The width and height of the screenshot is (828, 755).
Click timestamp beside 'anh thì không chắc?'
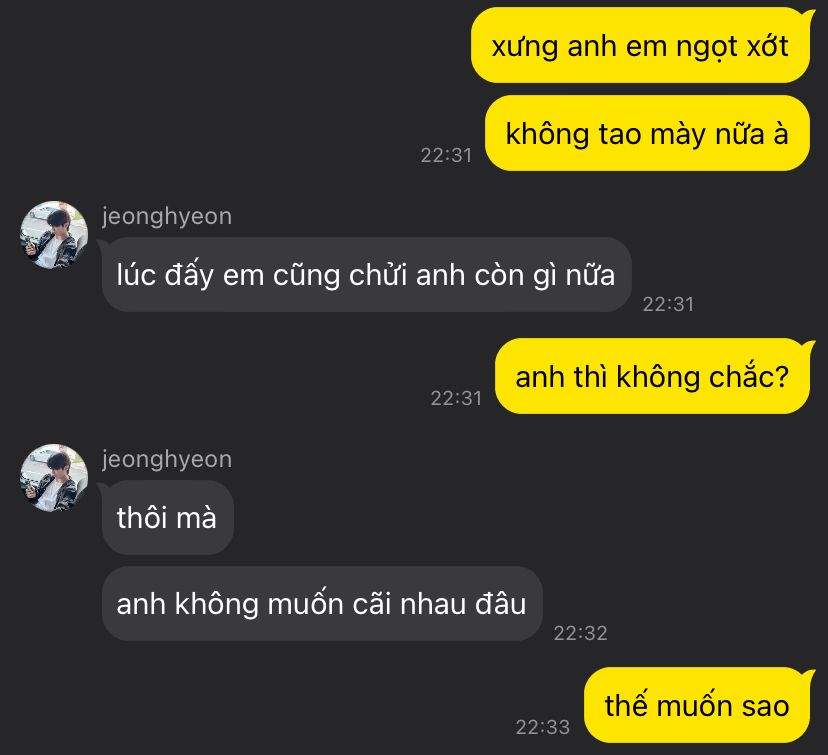[x=456, y=398]
